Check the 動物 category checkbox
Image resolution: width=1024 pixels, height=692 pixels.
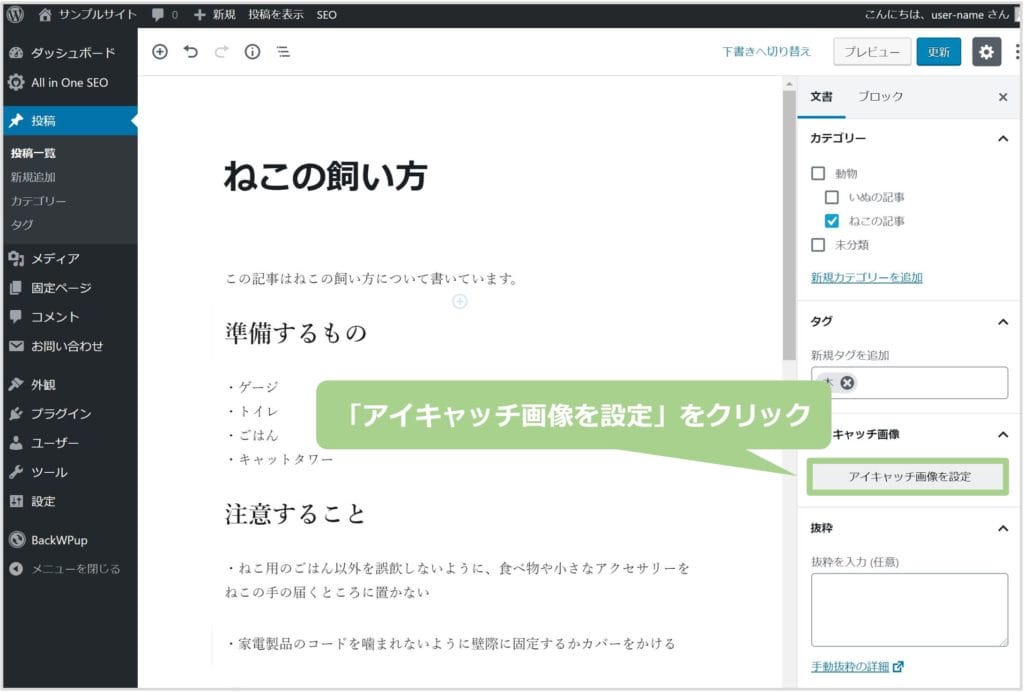(818, 173)
